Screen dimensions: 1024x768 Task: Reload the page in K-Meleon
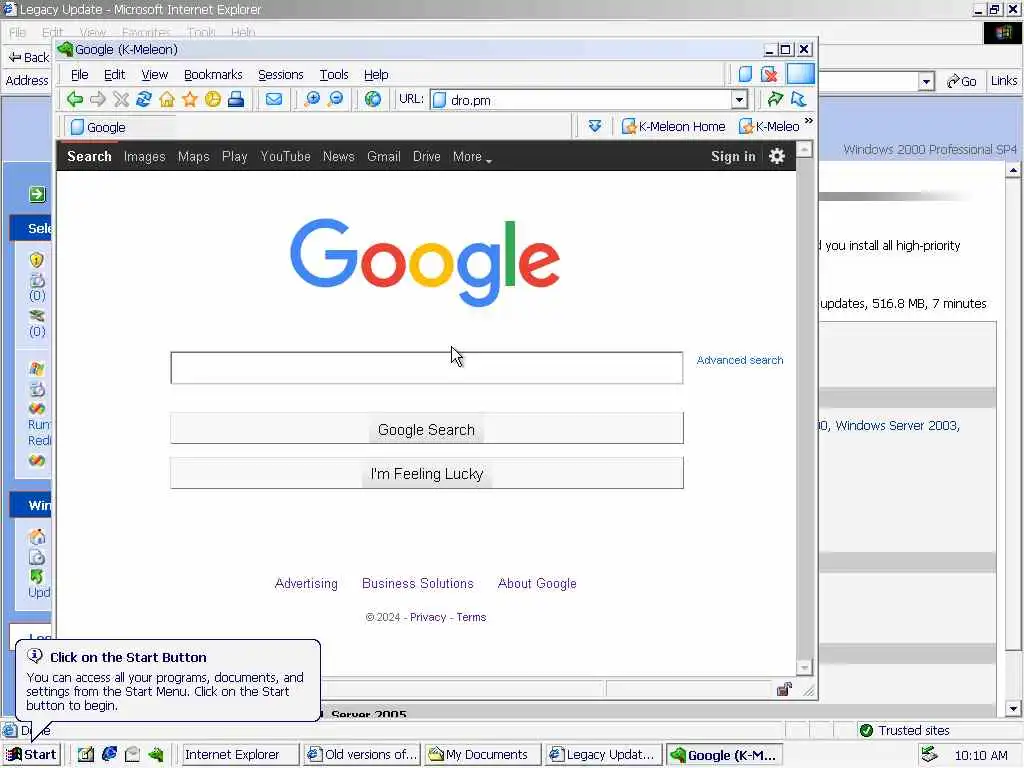click(144, 99)
